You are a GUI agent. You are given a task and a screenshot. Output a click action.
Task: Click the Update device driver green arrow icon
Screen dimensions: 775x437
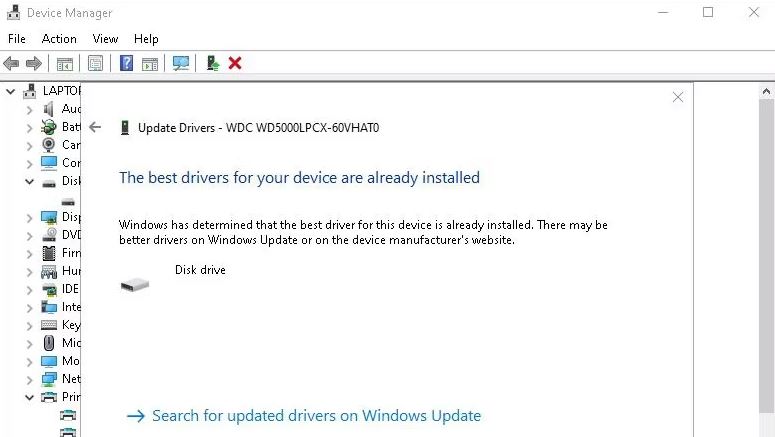pos(213,63)
